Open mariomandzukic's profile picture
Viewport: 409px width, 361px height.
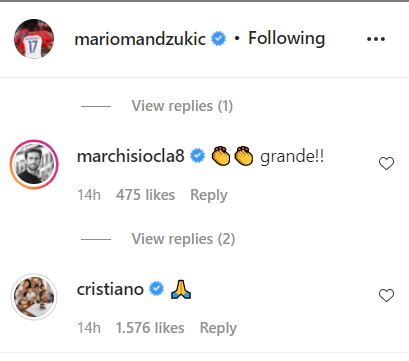click(x=34, y=39)
